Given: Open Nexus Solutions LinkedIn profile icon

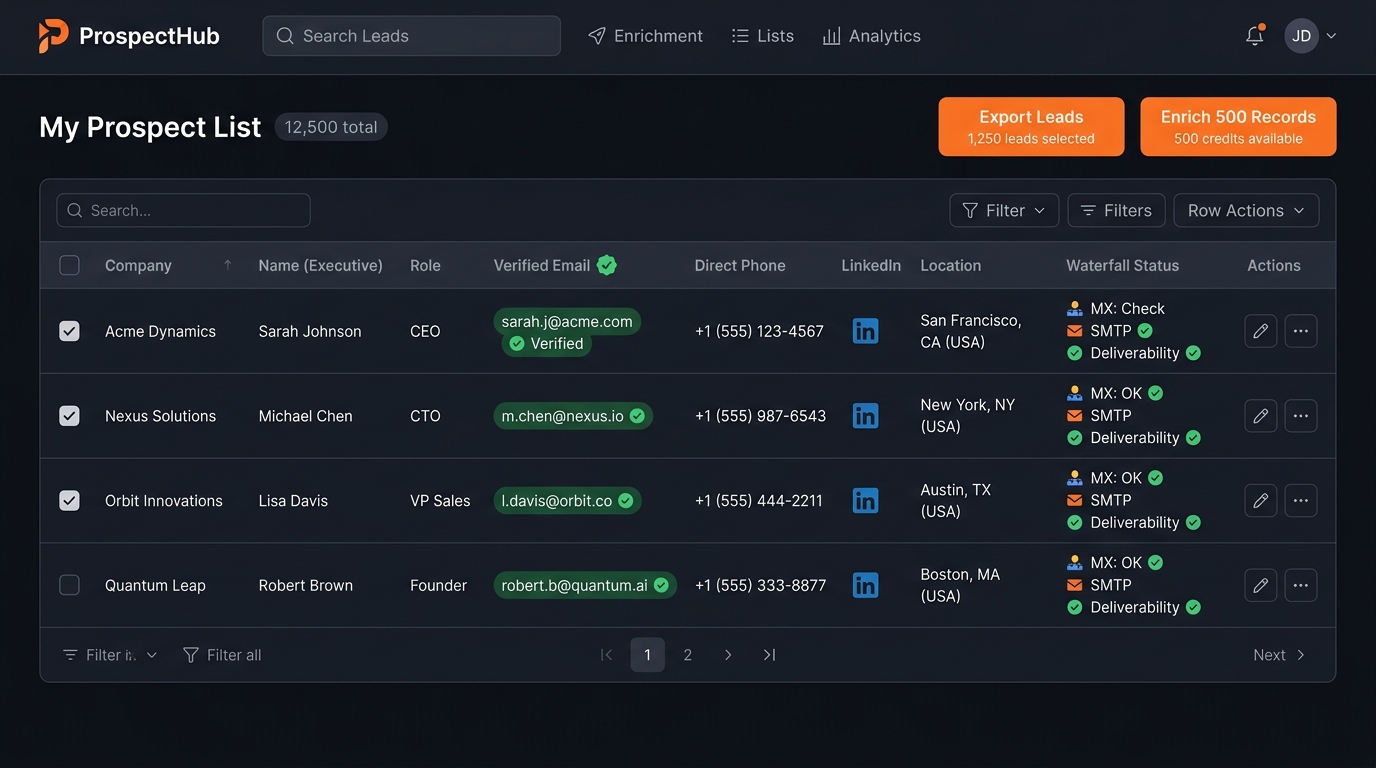Looking at the screenshot, I should 865,416.
